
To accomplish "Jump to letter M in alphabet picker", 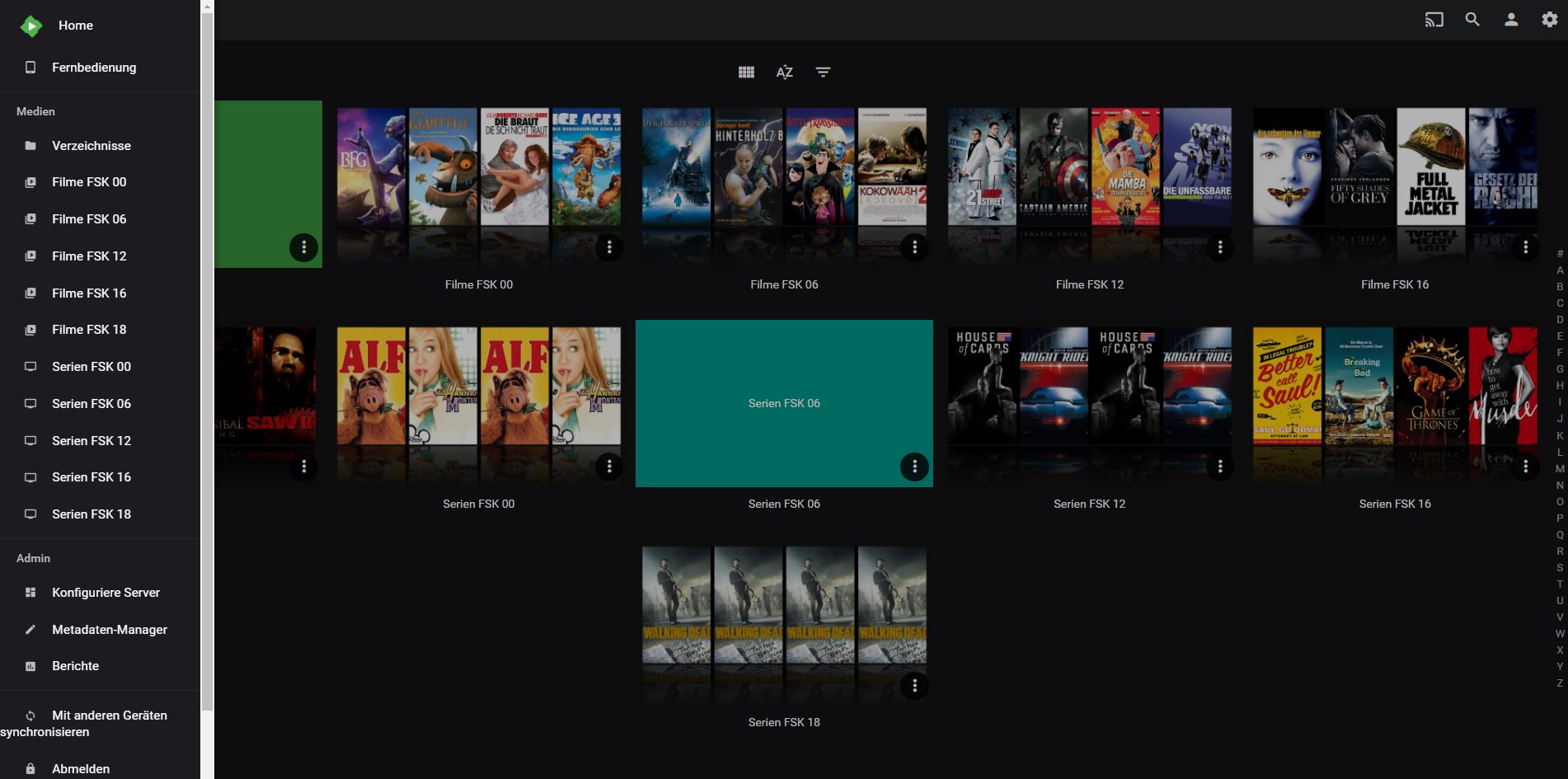I will click(x=1560, y=469).
